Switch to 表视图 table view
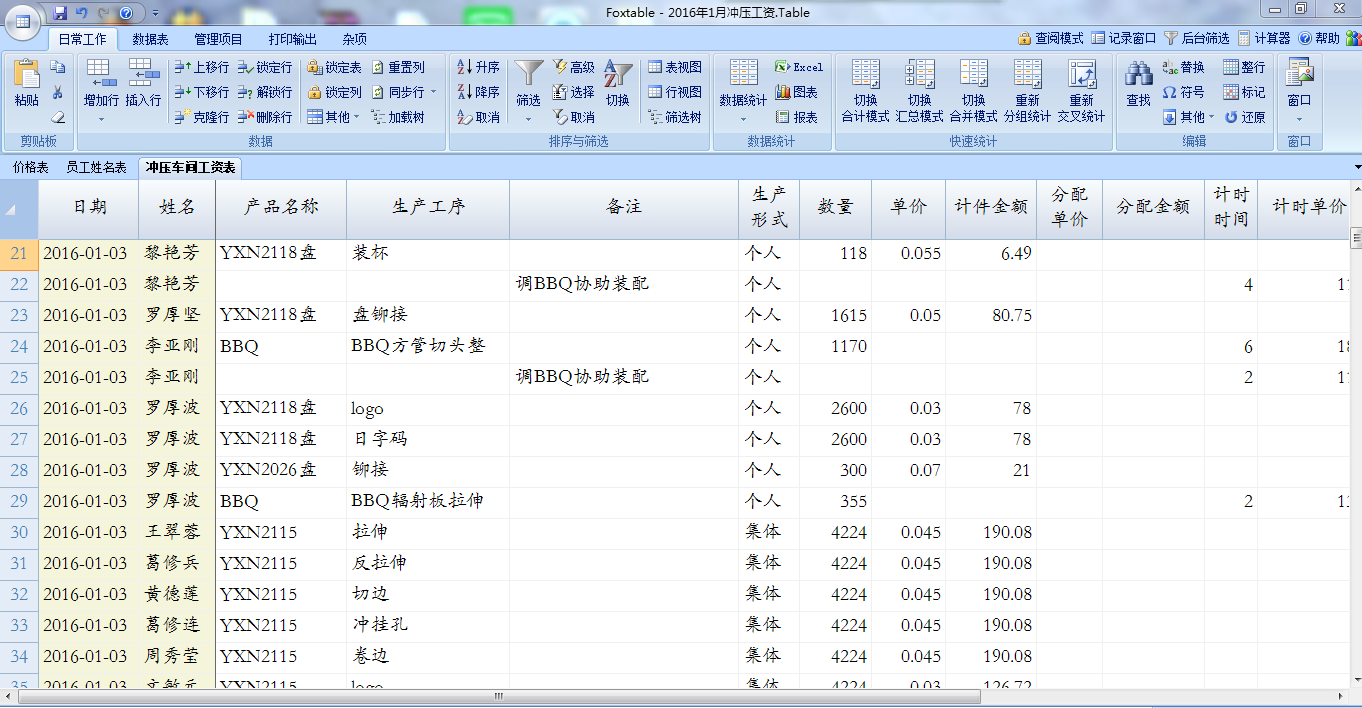Image resolution: width=1362 pixels, height=708 pixels. click(675, 67)
